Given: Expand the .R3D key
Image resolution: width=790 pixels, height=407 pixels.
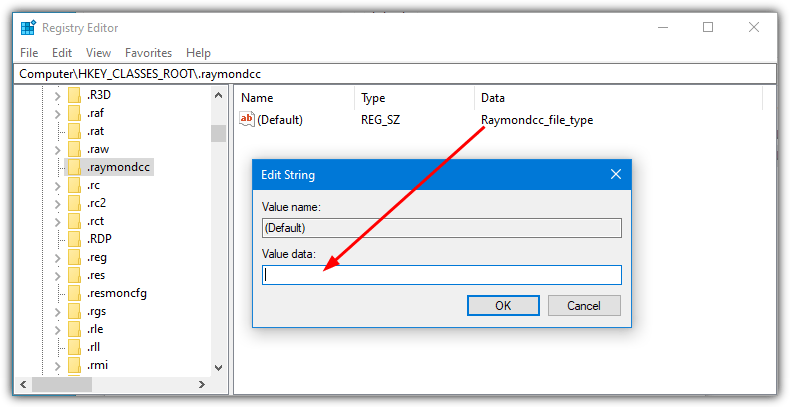Looking at the screenshot, I should [57, 95].
